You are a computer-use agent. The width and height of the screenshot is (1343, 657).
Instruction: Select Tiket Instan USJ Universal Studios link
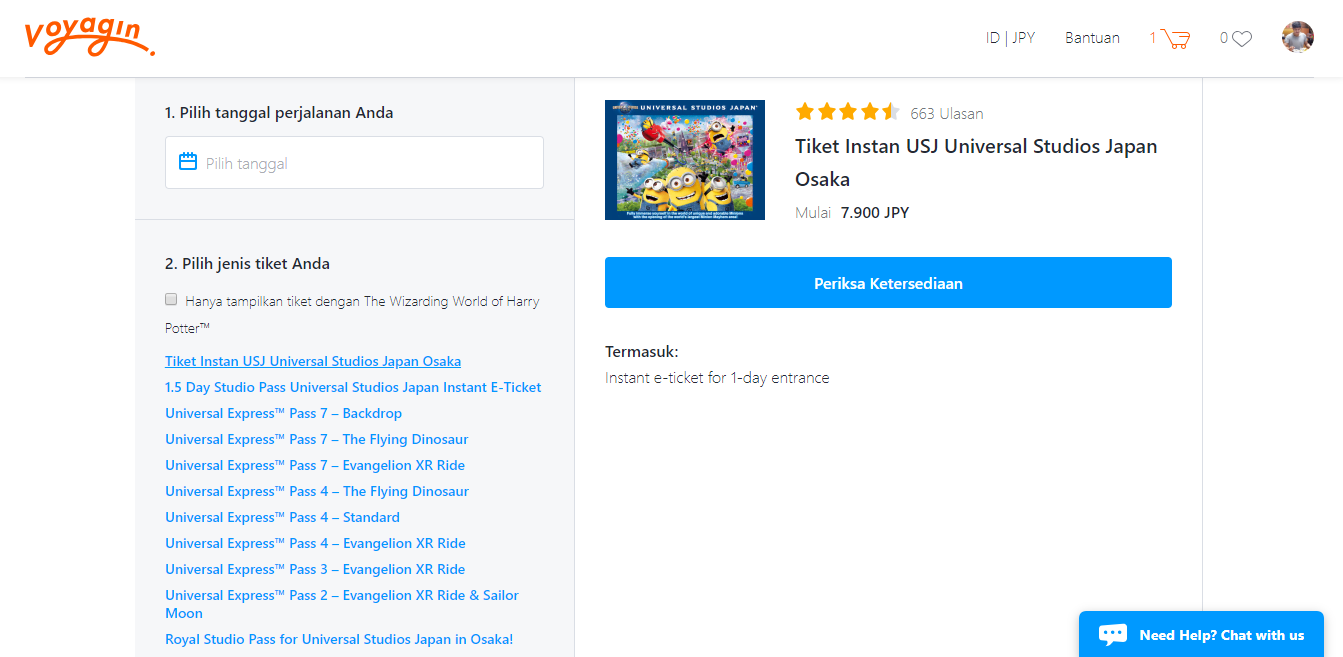313,361
